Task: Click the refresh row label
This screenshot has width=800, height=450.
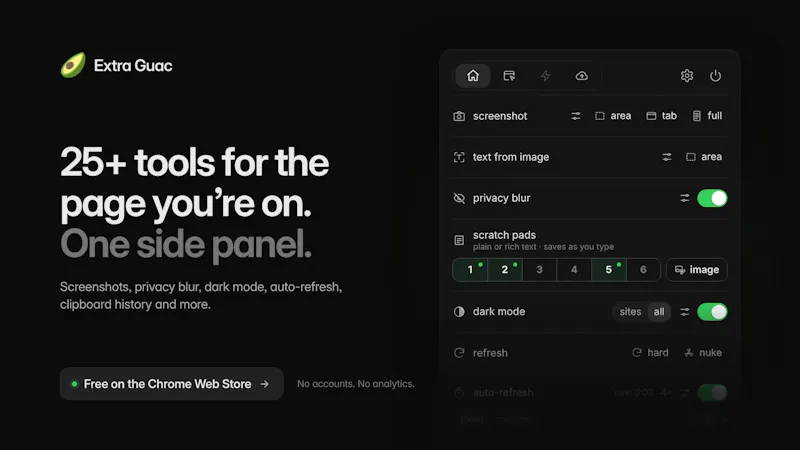Action: point(490,353)
